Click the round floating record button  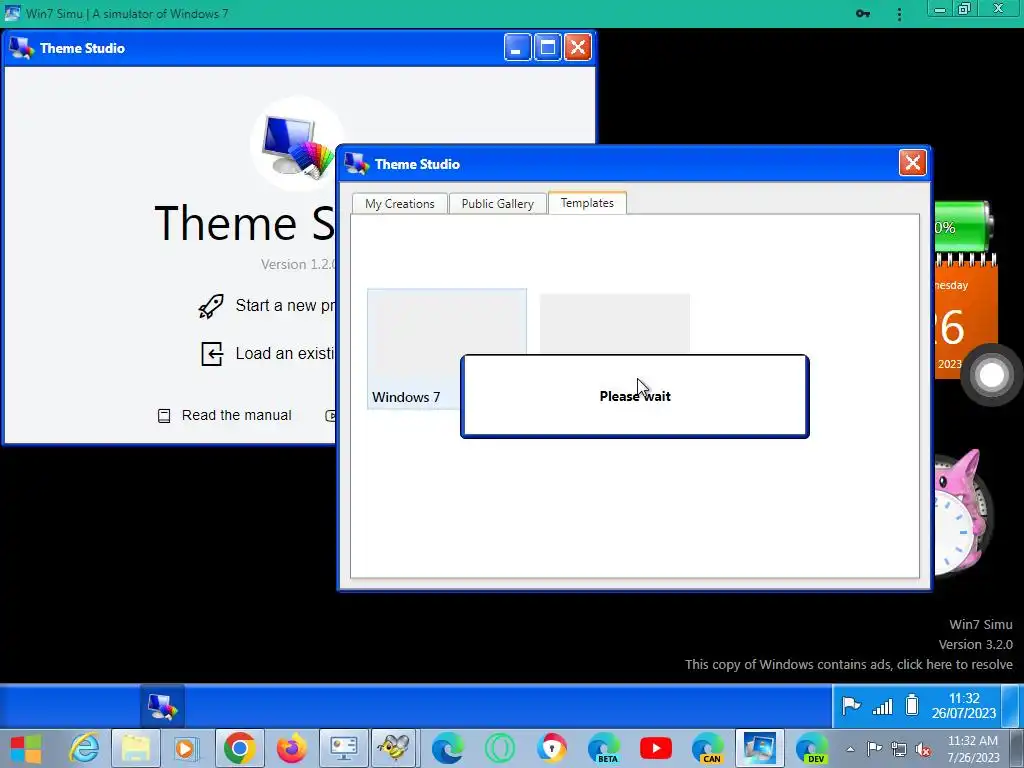991,375
